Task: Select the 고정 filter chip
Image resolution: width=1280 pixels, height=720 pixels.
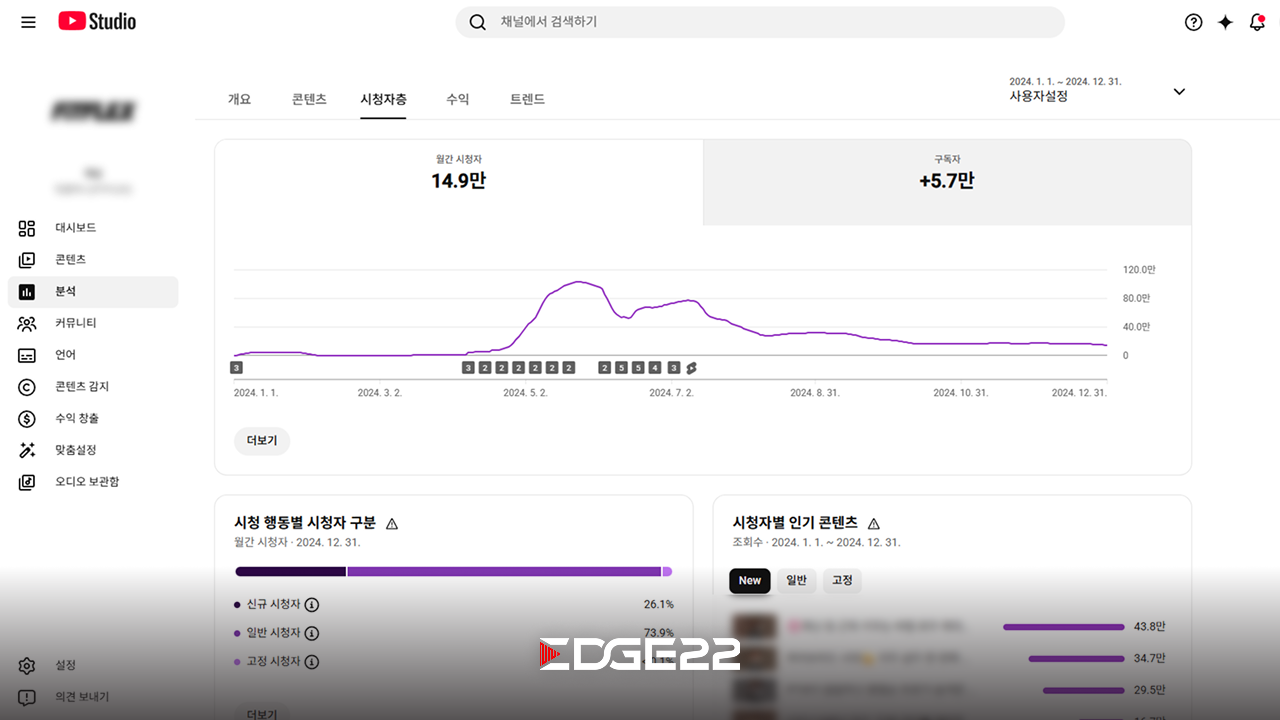Action: (x=842, y=581)
